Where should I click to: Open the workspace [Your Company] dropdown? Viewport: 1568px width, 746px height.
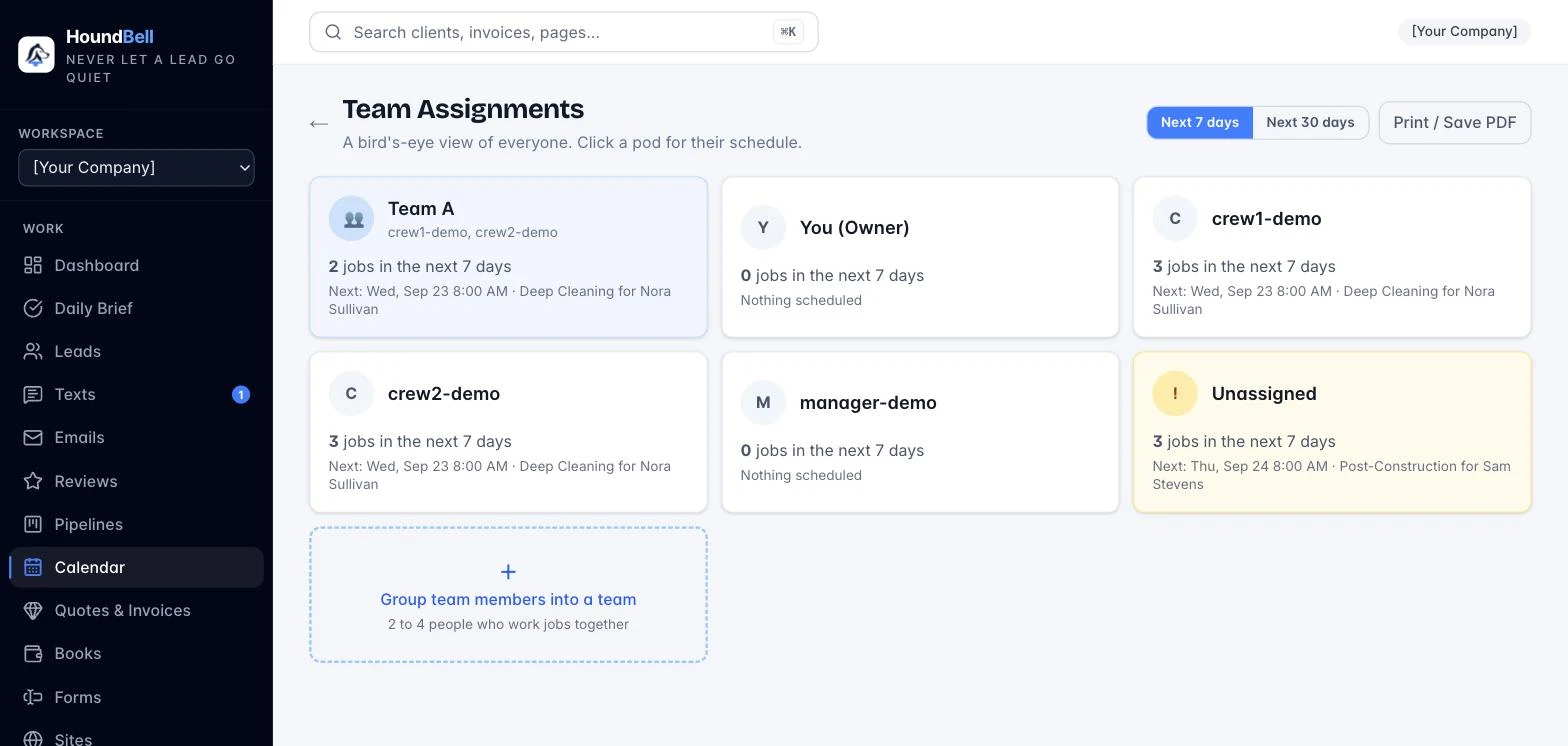(136, 167)
